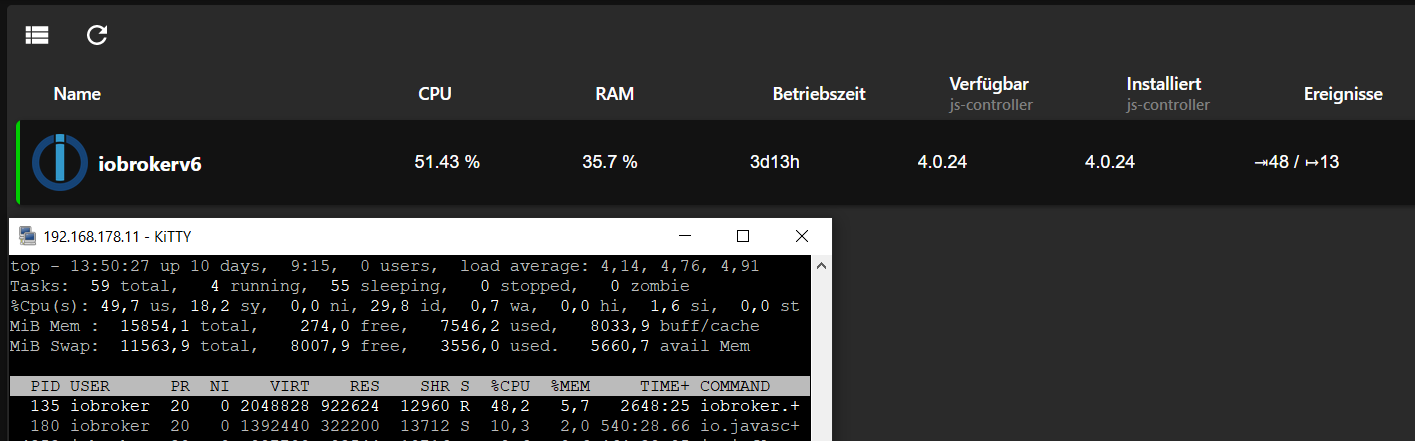This screenshot has height=441, width=1415.
Task: Minimize the KiTTY terminal window
Action: pos(684,236)
